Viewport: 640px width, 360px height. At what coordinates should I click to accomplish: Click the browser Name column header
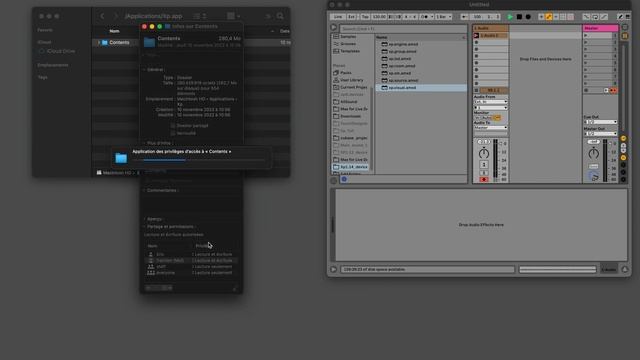421,37
